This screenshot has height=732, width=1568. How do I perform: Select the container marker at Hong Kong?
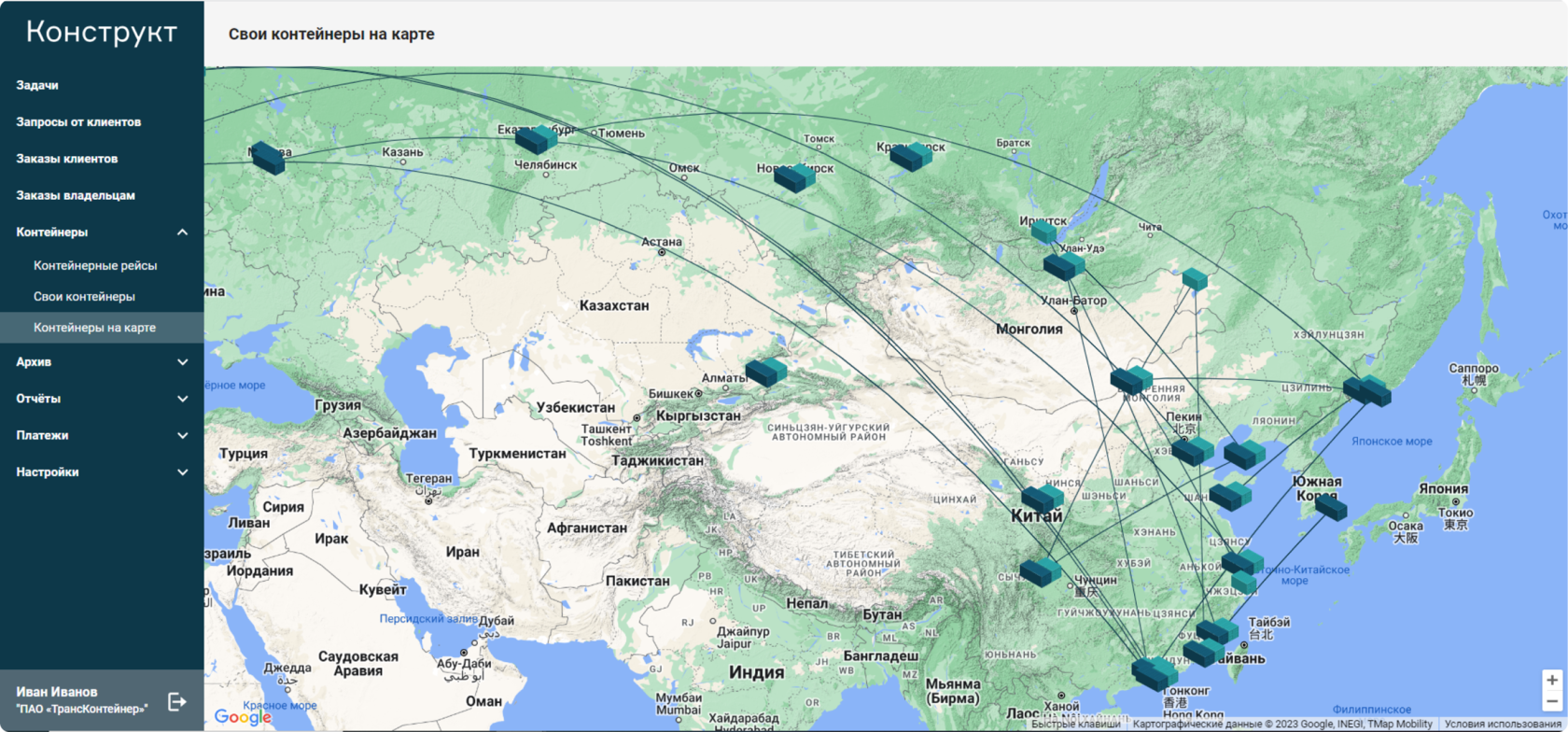click(1155, 672)
